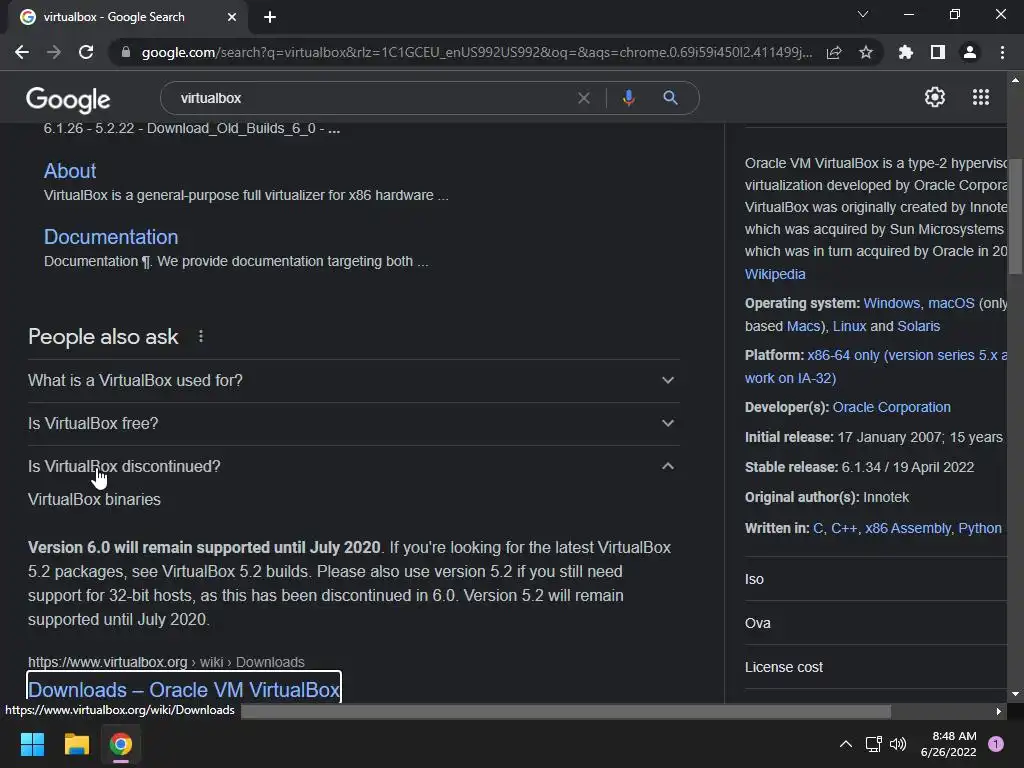This screenshot has width=1024, height=768.
Task: Open the network status tray icon
Action: click(873, 744)
